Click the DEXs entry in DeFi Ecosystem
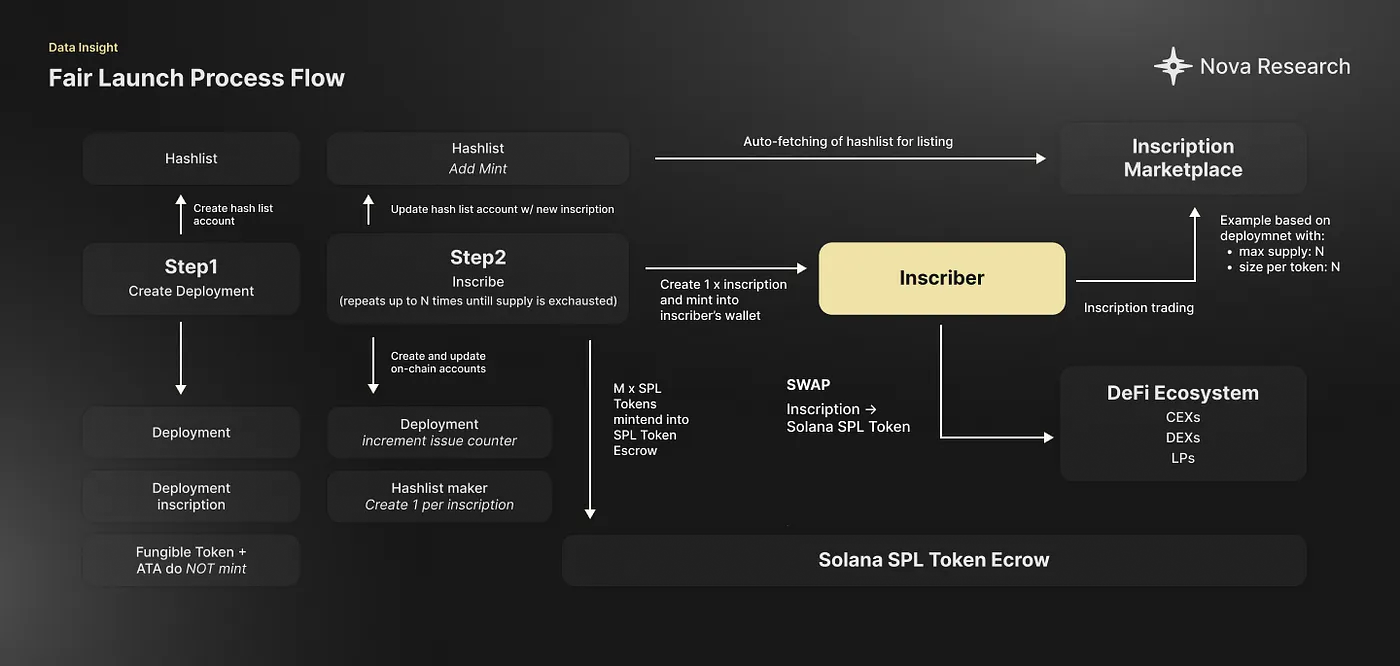The height and width of the screenshot is (666, 1400). pos(1183,437)
